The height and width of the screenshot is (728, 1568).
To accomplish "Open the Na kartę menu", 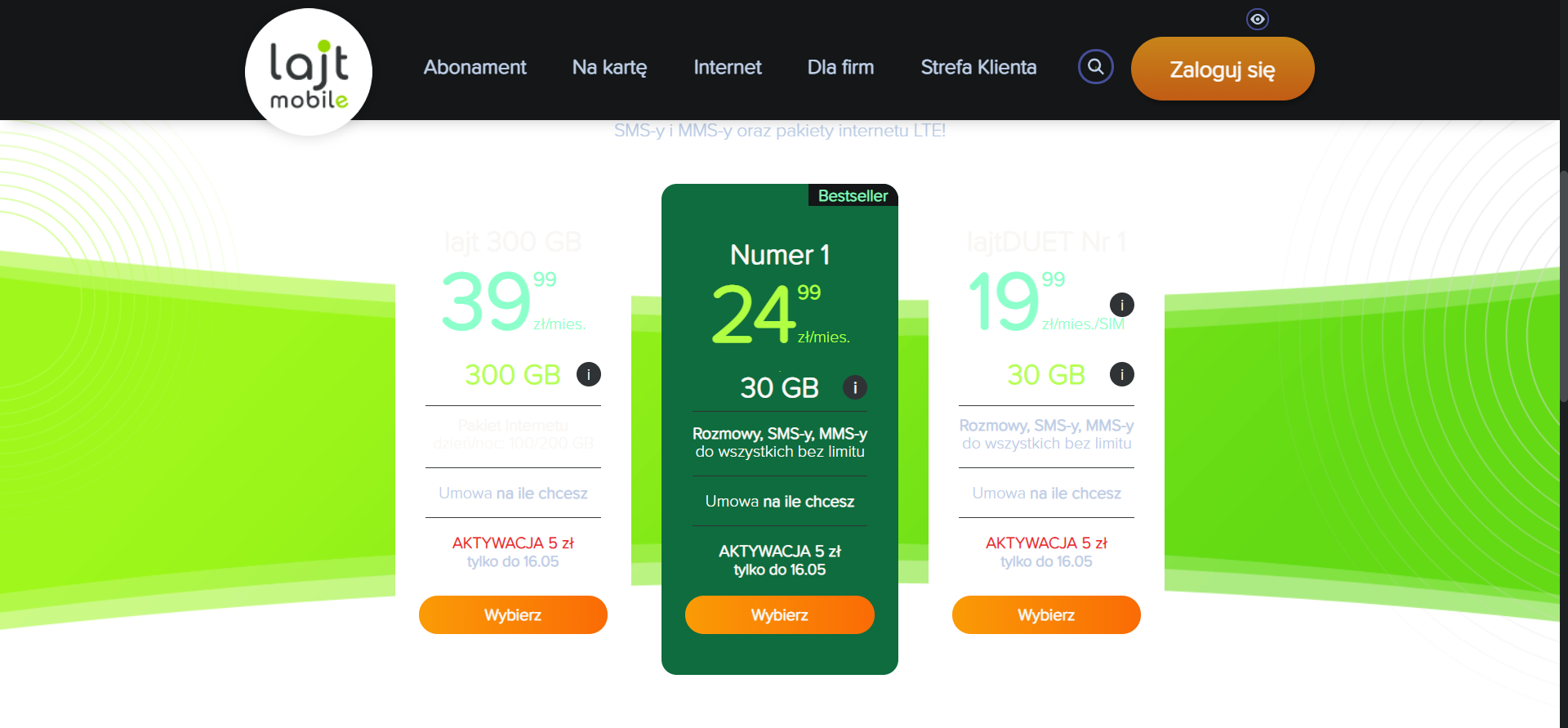I will click(609, 67).
